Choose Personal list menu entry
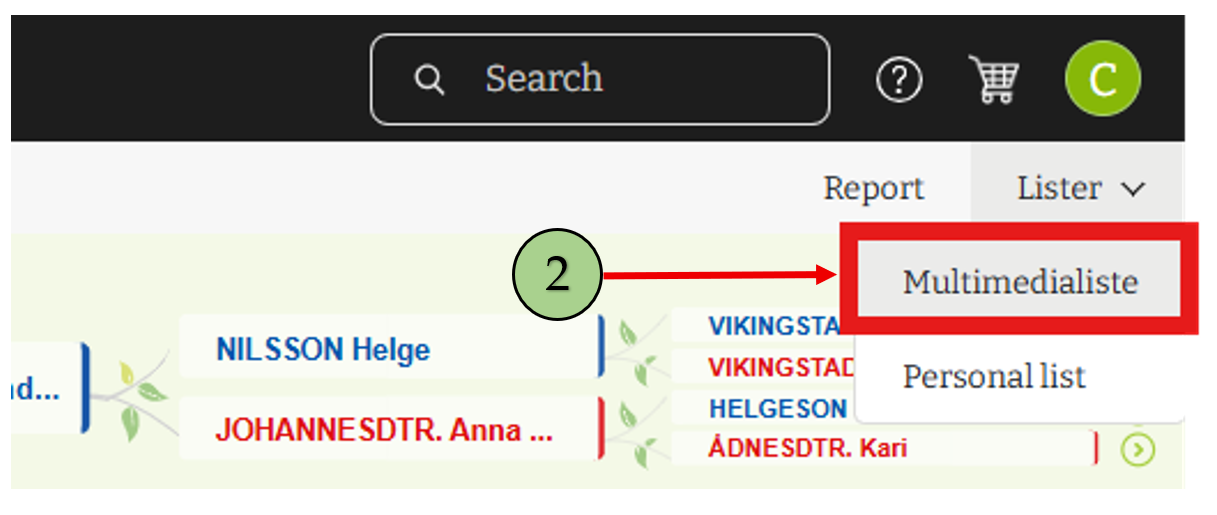1217x515 pixels. point(993,376)
